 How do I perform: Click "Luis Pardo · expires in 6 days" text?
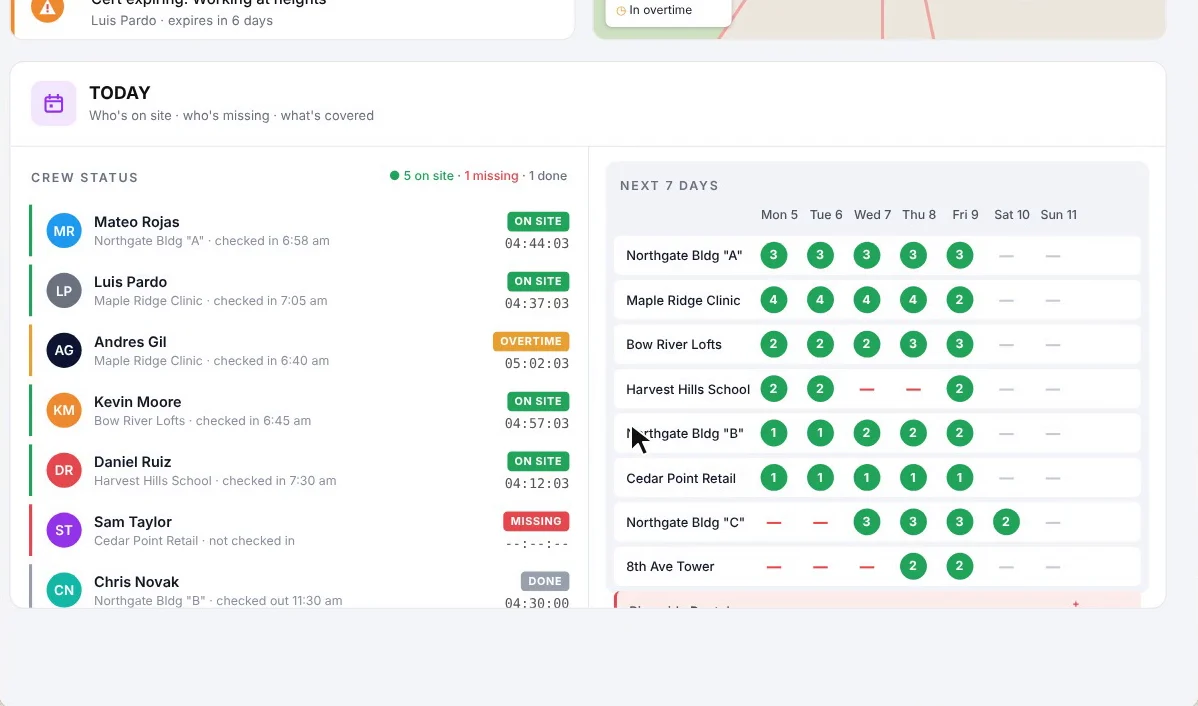[x=182, y=21]
